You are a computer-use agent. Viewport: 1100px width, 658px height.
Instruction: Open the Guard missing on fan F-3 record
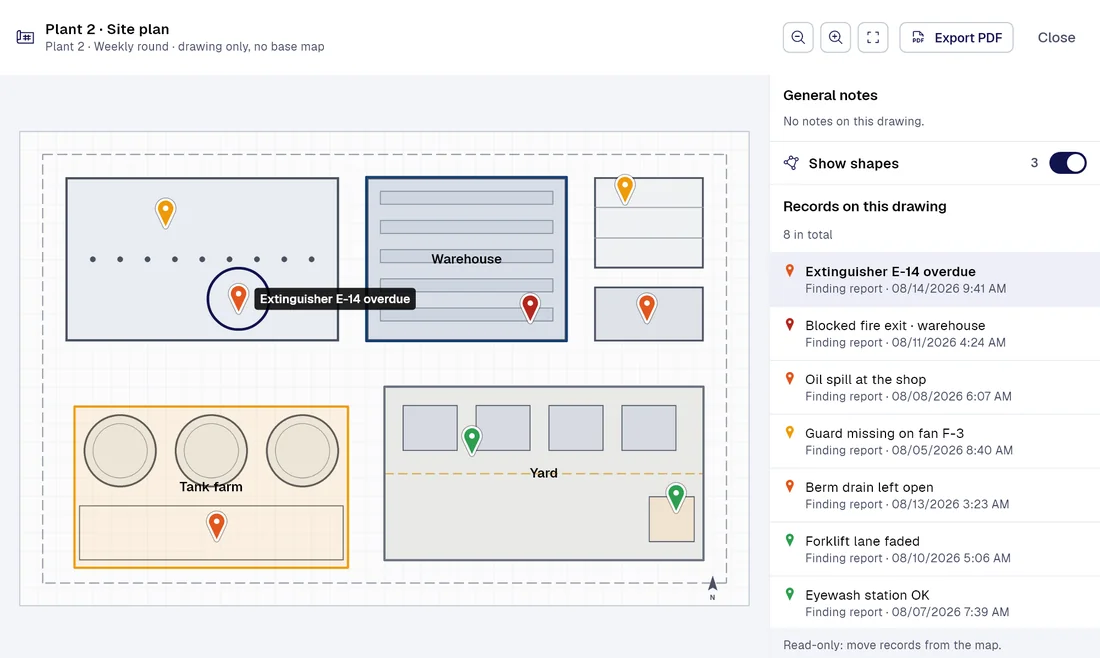[934, 441]
